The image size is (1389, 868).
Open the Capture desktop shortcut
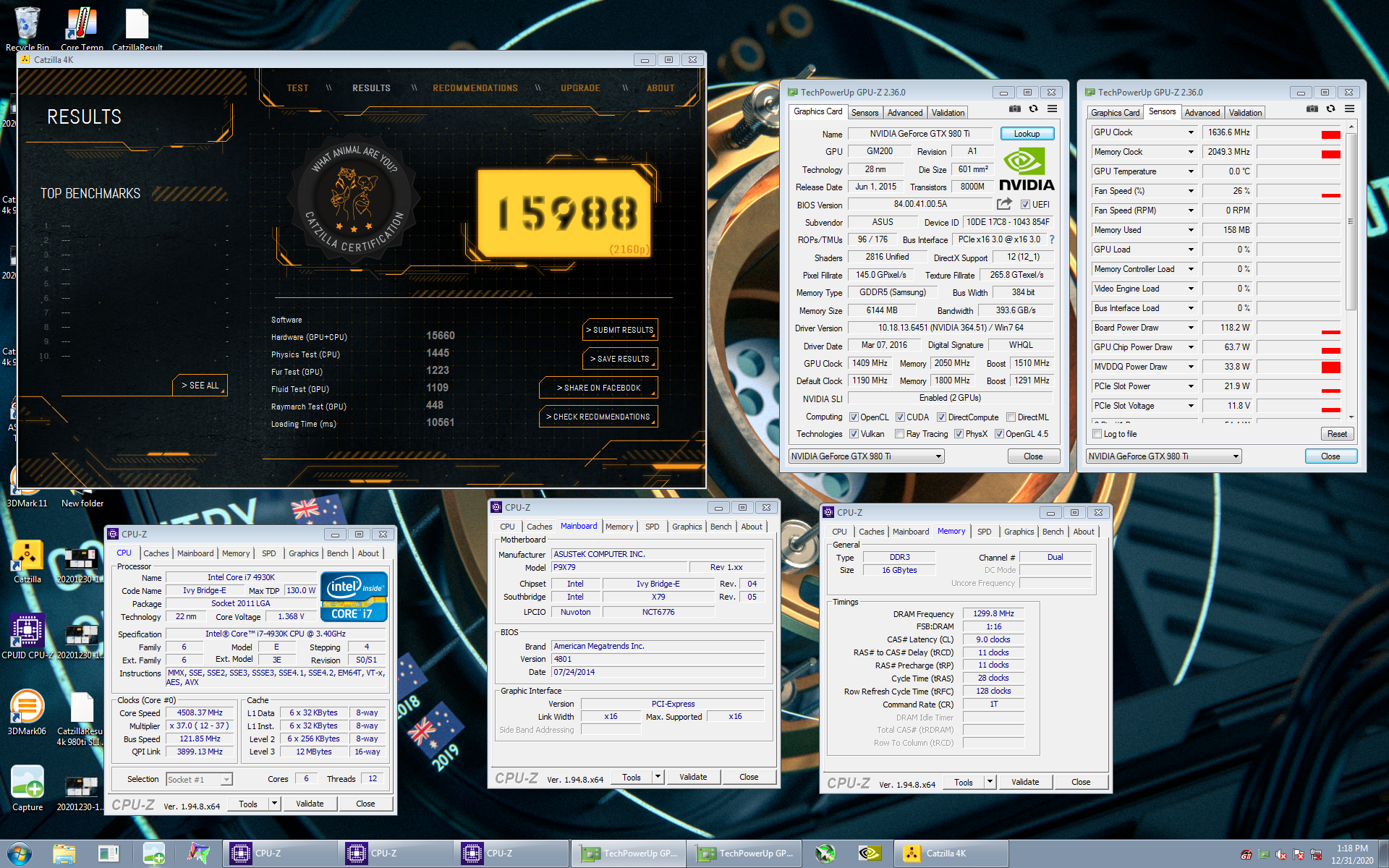(27, 788)
